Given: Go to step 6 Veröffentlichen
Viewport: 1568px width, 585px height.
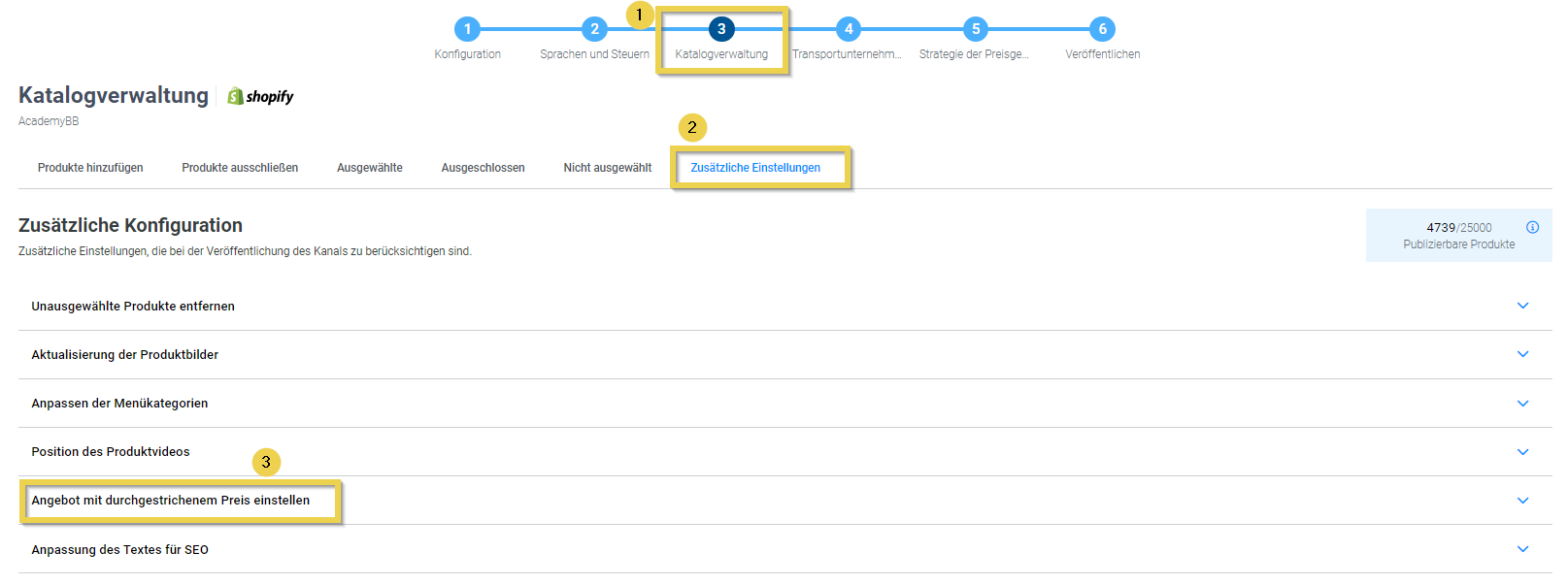Looking at the screenshot, I should [1102, 29].
